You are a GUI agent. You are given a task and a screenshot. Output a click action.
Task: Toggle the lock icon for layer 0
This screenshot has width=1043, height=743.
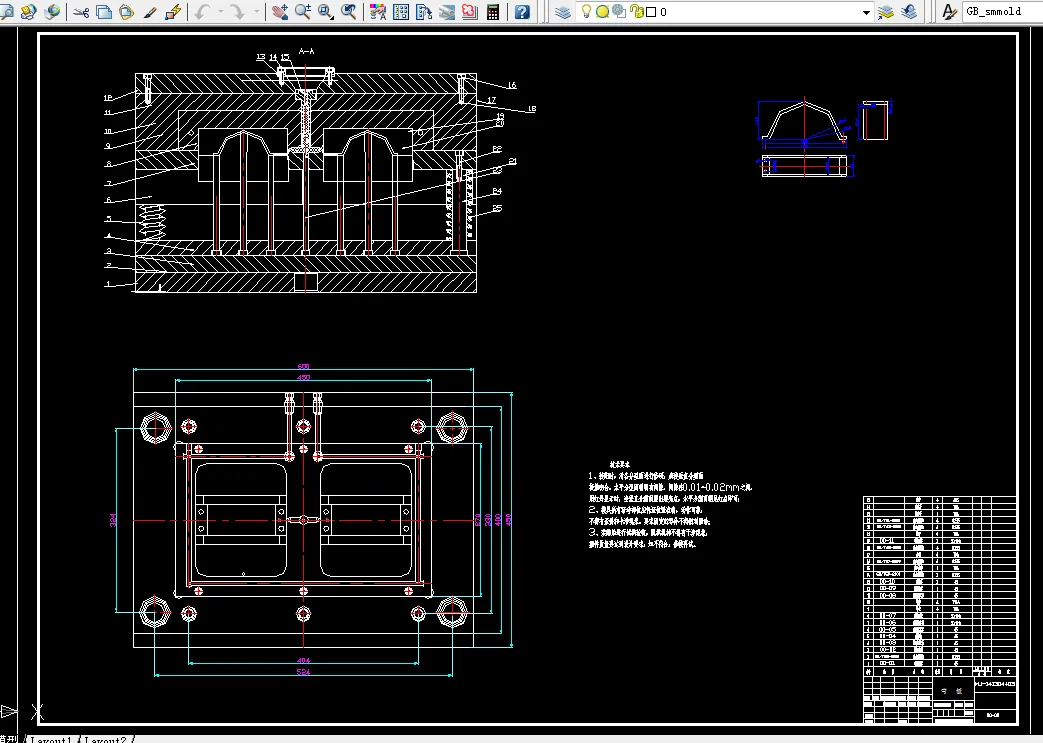pos(636,12)
